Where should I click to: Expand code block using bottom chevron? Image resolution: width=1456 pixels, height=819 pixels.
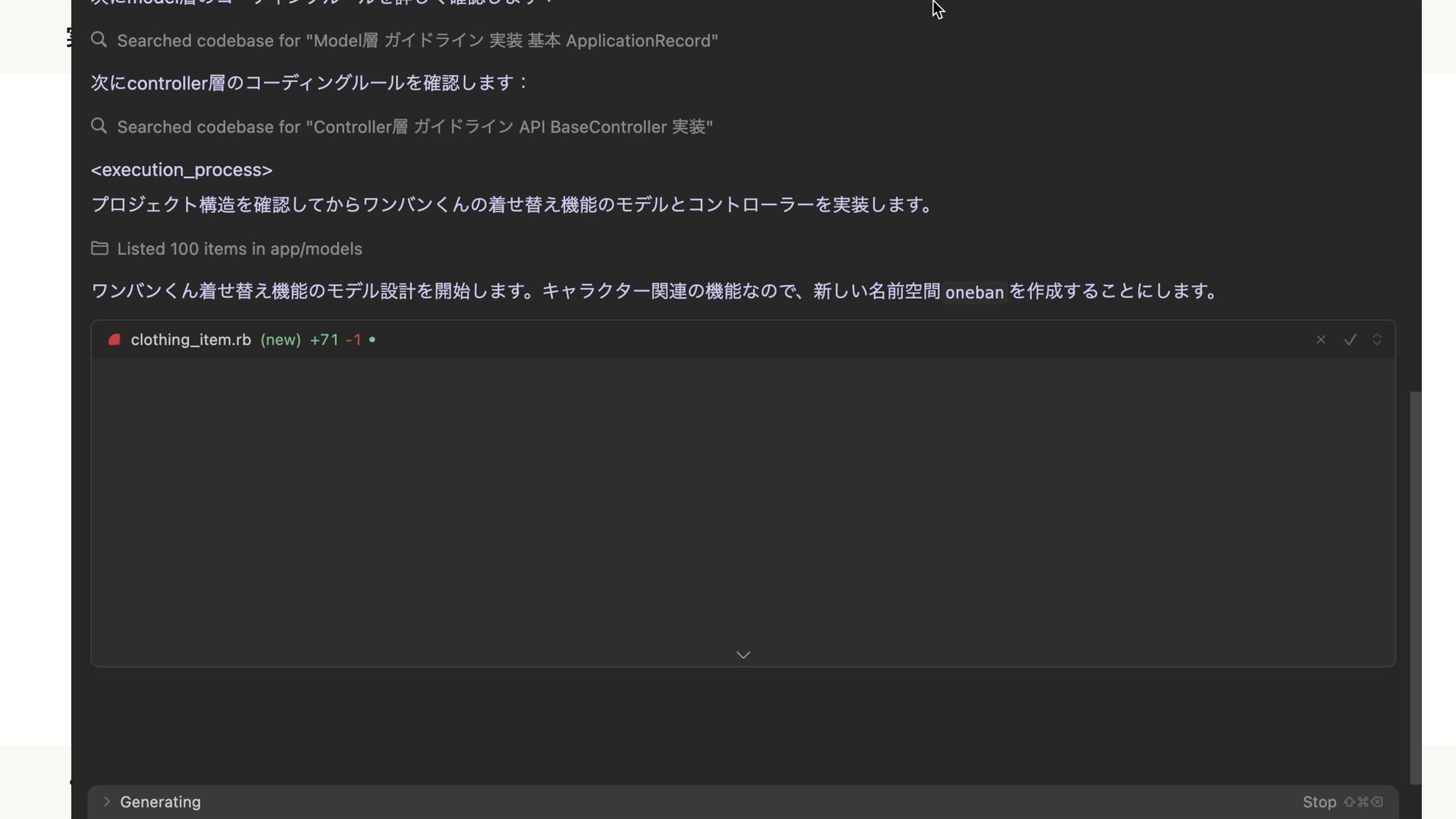click(x=743, y=654)
